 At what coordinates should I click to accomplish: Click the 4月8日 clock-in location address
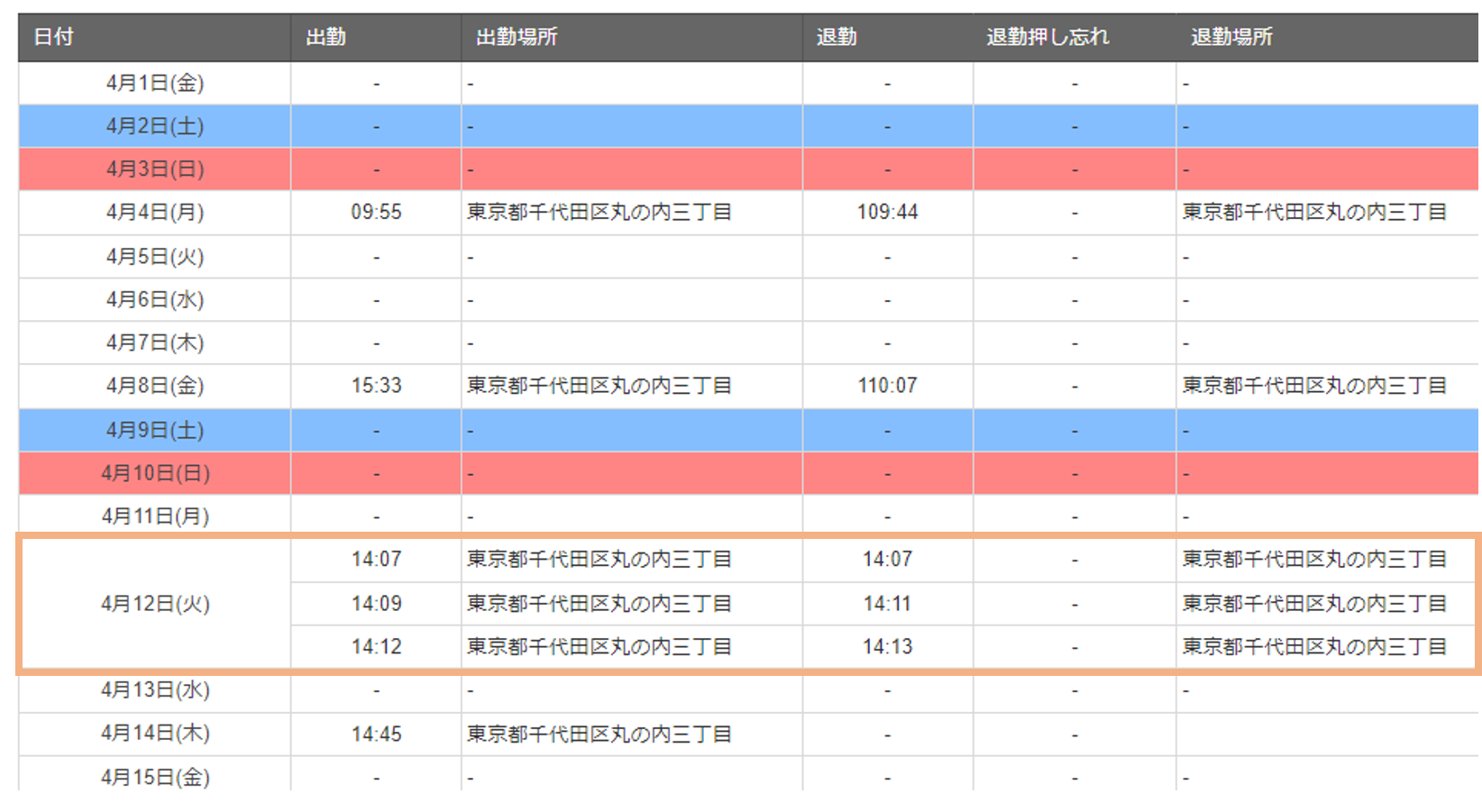tap(599, 387)
